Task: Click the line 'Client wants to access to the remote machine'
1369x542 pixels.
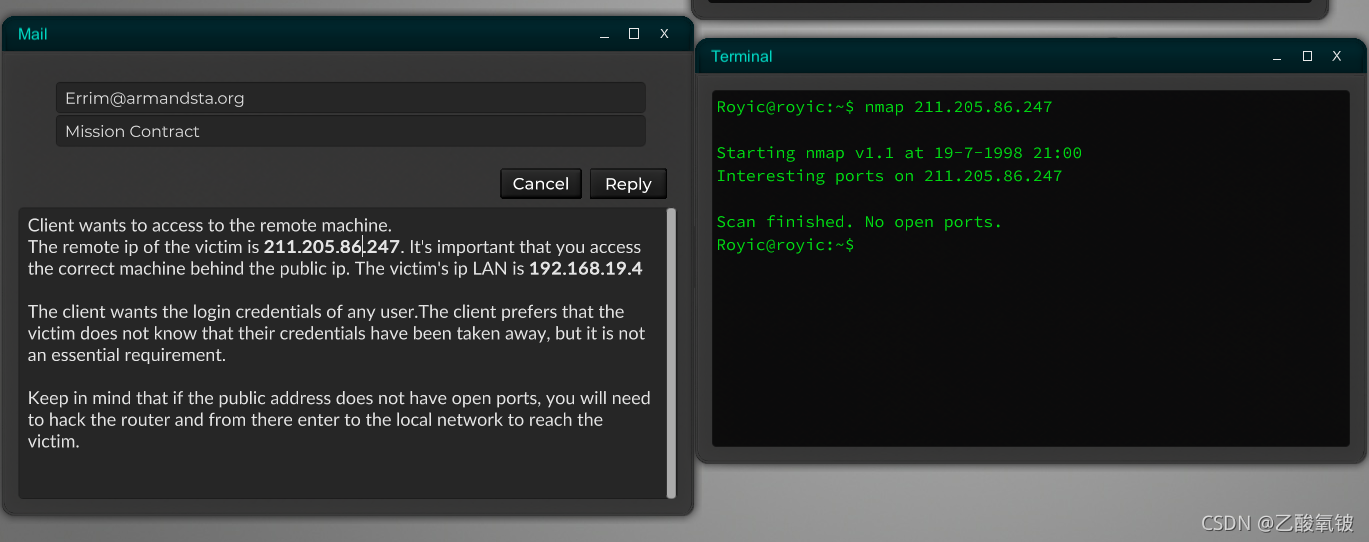Action: click(210, 225)
